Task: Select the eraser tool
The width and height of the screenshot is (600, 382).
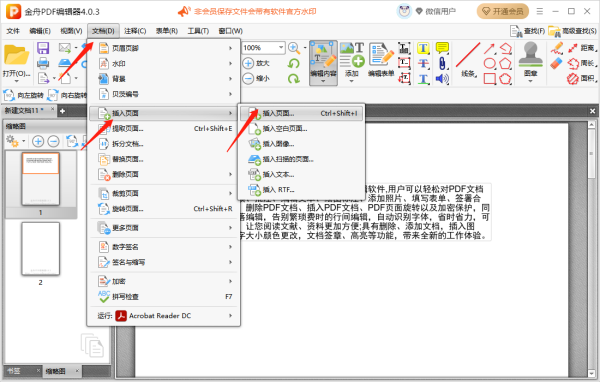Action: pos(556,64)
